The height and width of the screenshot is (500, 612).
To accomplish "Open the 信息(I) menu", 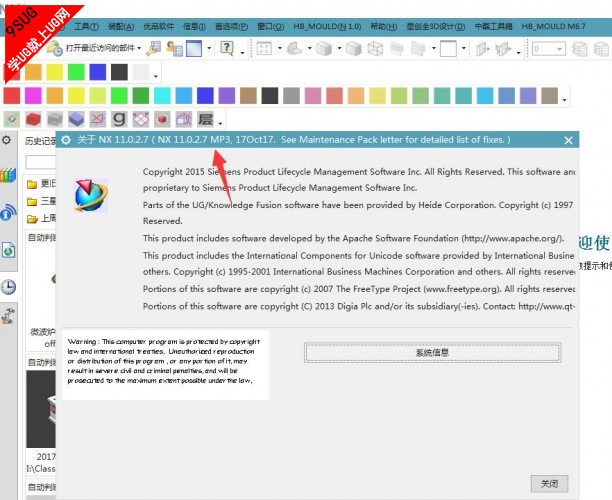I will pyautogui.click(x=194, y=27).
